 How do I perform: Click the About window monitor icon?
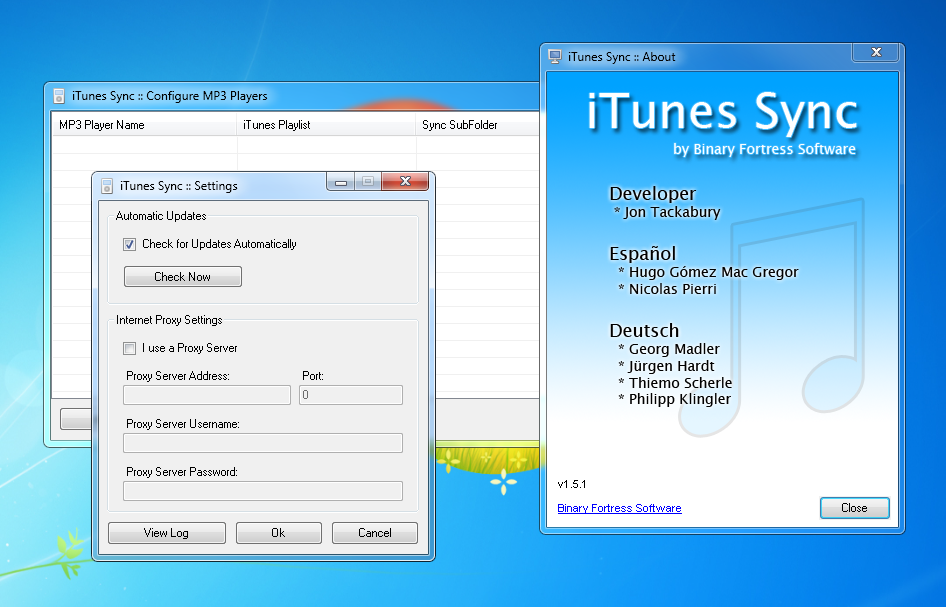click(x=554, y=57)
